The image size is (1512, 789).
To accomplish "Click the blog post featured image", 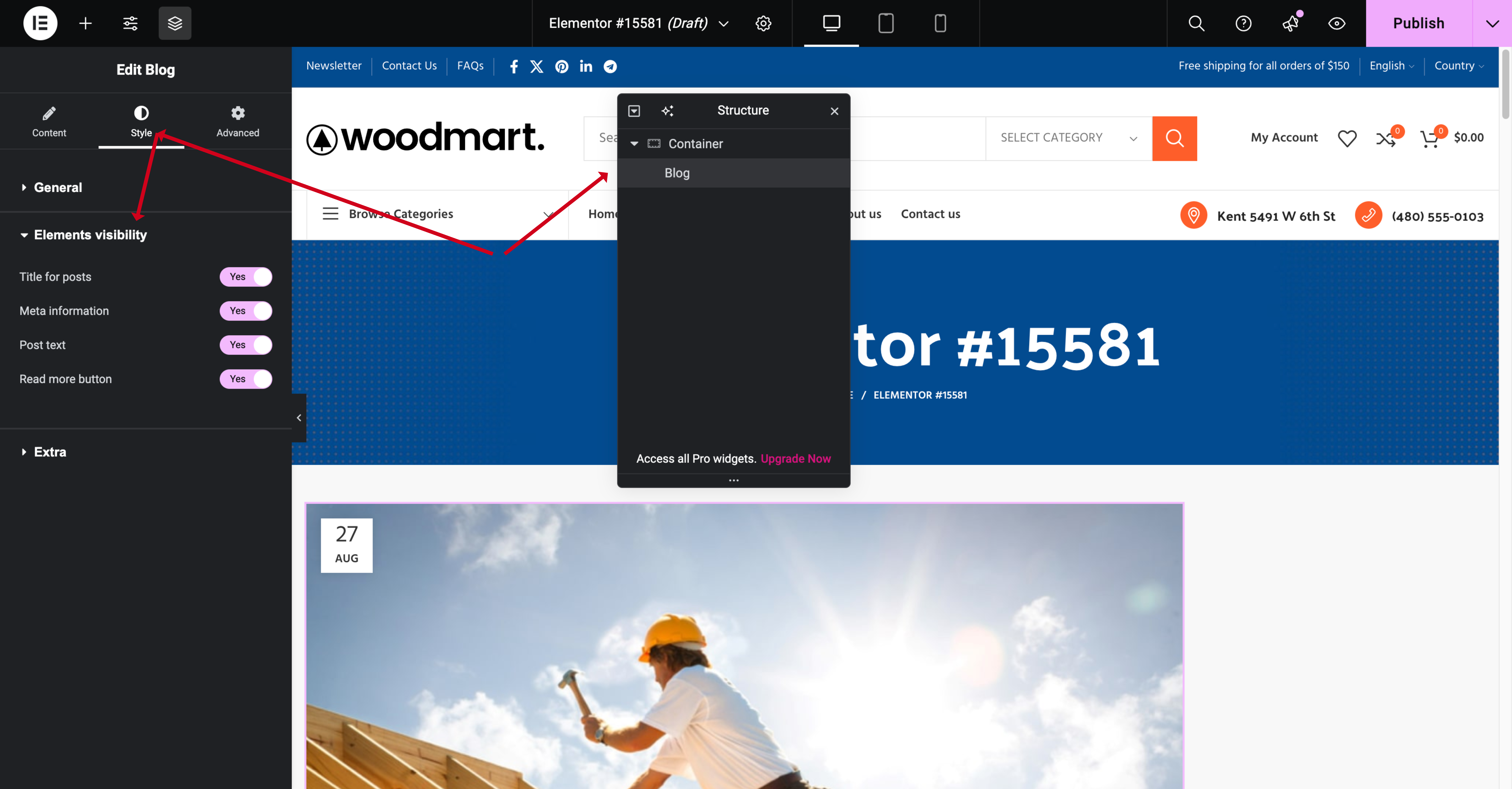I will point(744,646).
